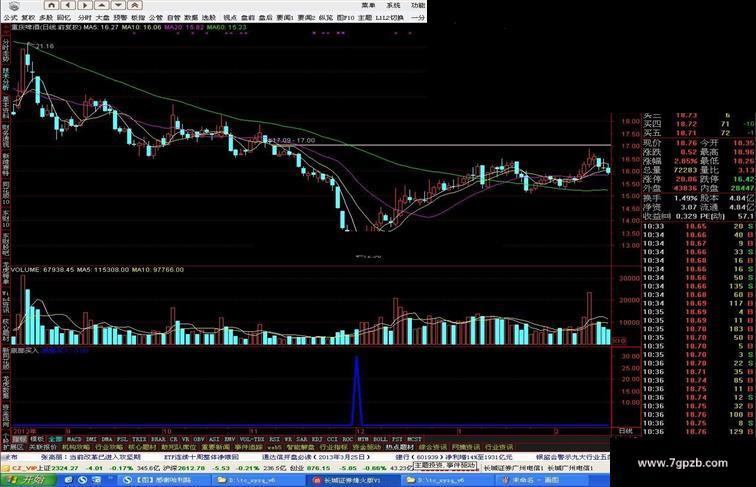The image size is (756, 487).
Task: Open the 功能 menu
Action: point(418,5)
